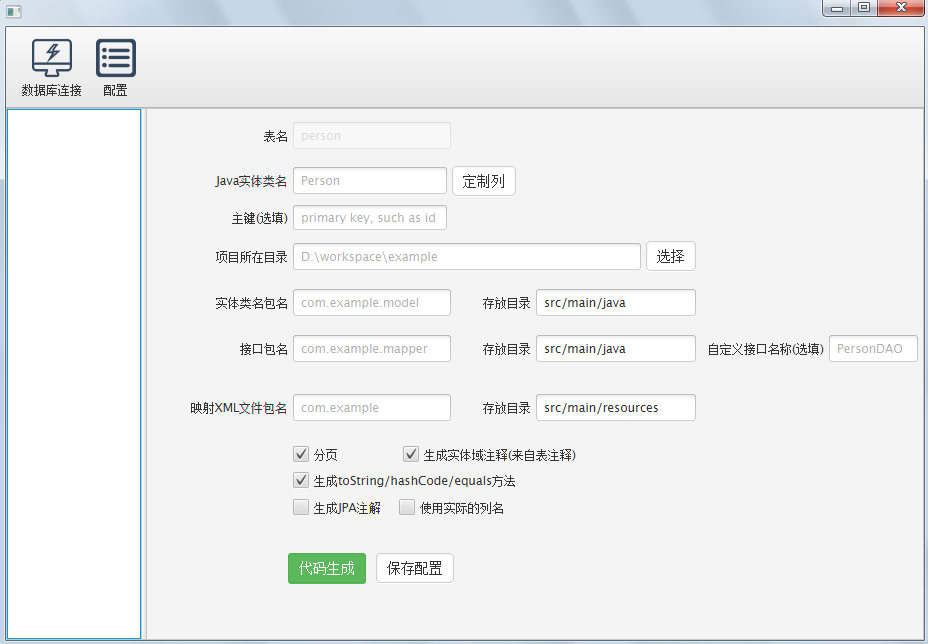Open the 数据库连接 database connection icon
The width and height of the screenshot is (928, 644).
(x=51, y=58)
